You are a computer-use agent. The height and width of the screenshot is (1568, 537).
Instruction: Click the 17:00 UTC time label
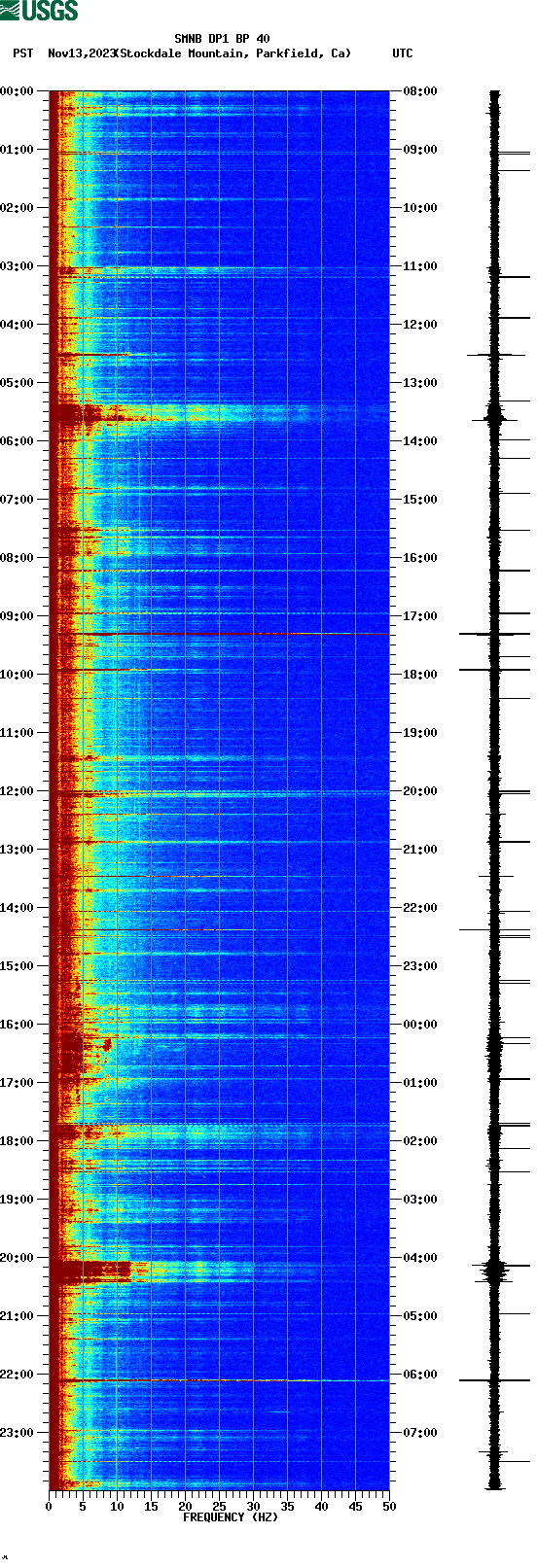pos(420,616)
